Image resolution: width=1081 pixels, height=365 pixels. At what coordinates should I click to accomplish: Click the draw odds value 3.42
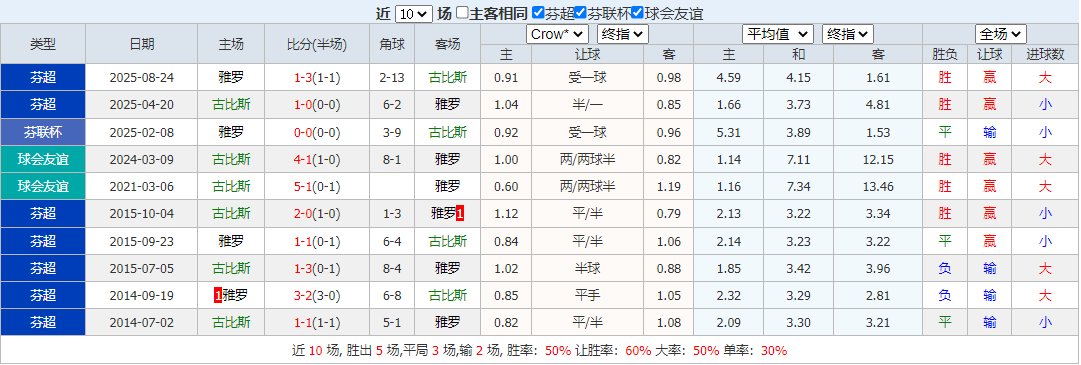pyautogui.click(x=798, y=268)
